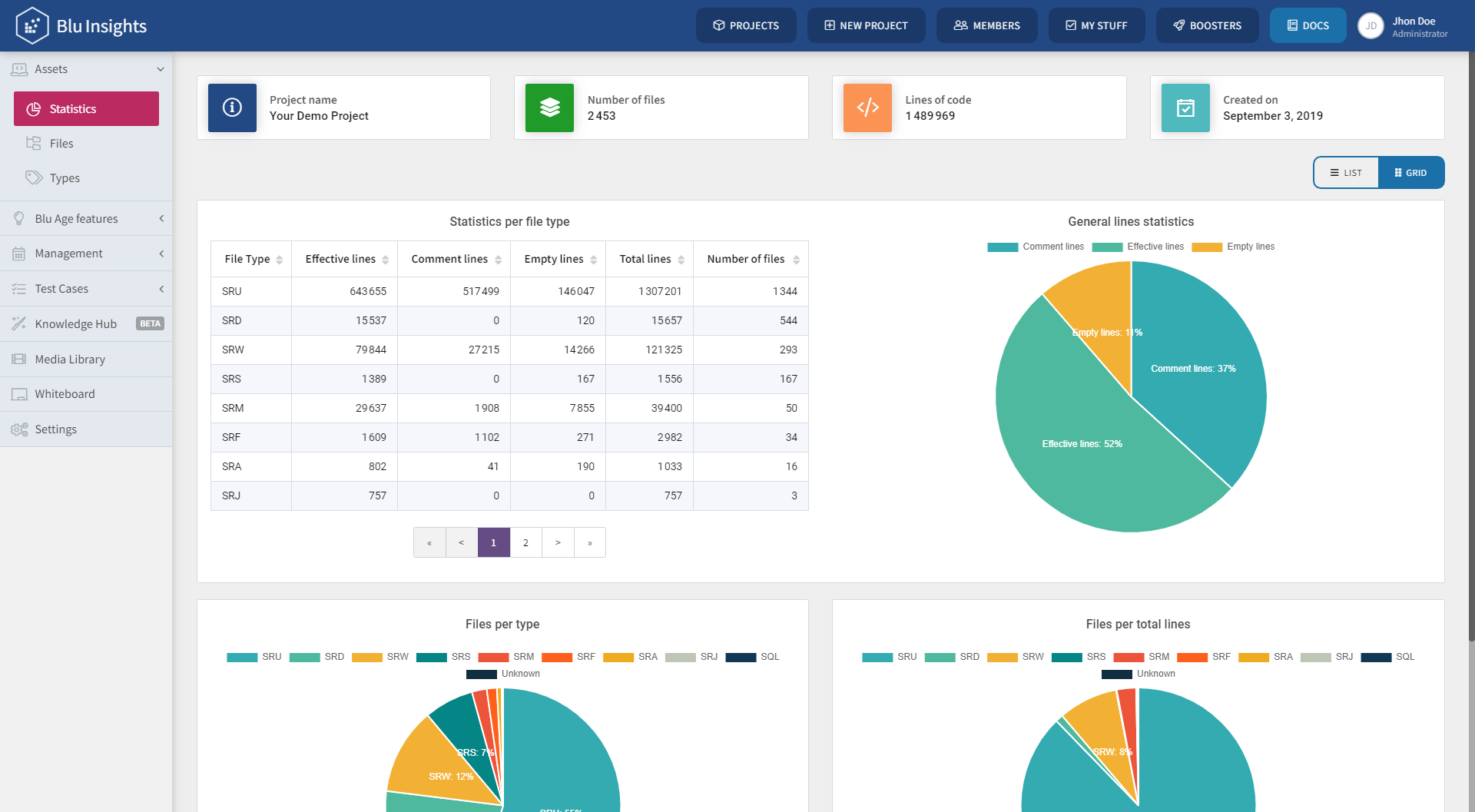
Task: Go to next table page (>)
Action: (558, 542)
